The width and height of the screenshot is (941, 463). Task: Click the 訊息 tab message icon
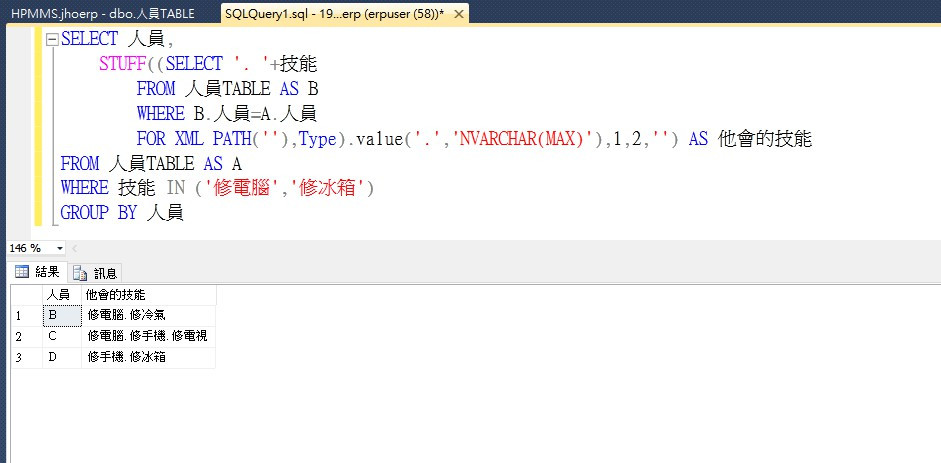click(80, 273)
